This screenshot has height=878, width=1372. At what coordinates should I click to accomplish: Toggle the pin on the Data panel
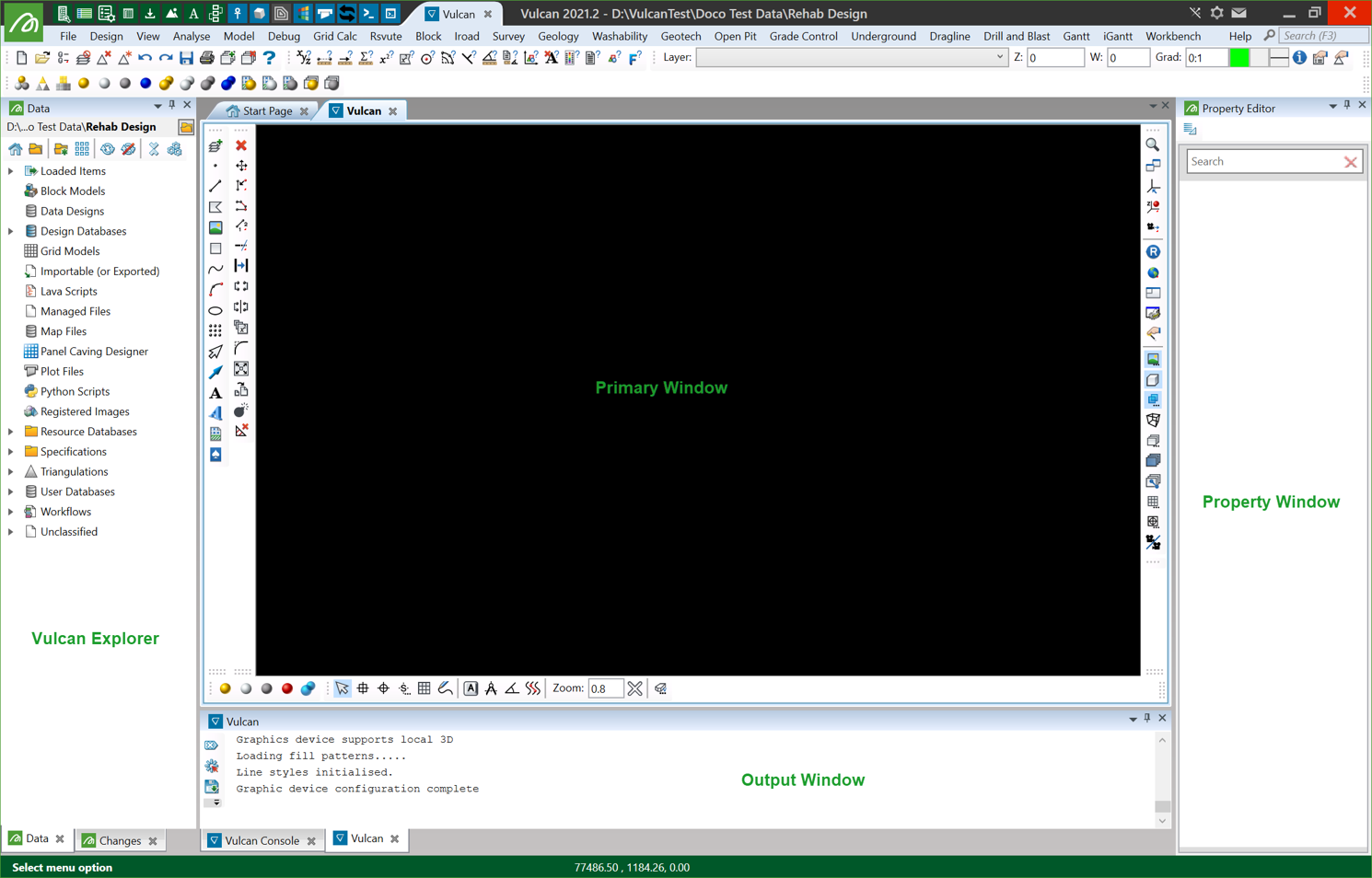click(172, 106)
